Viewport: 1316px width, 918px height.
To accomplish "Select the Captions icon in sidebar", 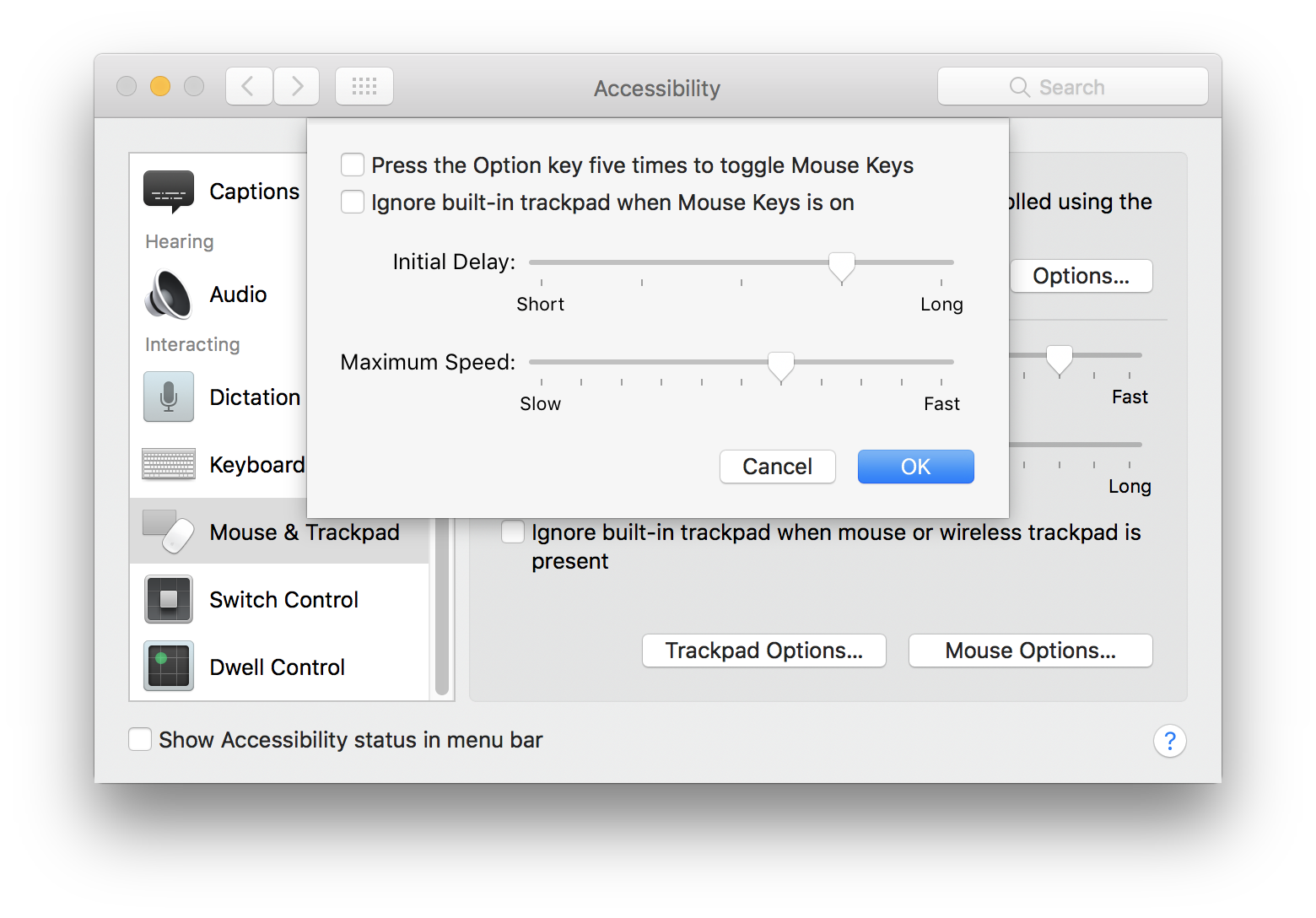I will click(168, 192).
